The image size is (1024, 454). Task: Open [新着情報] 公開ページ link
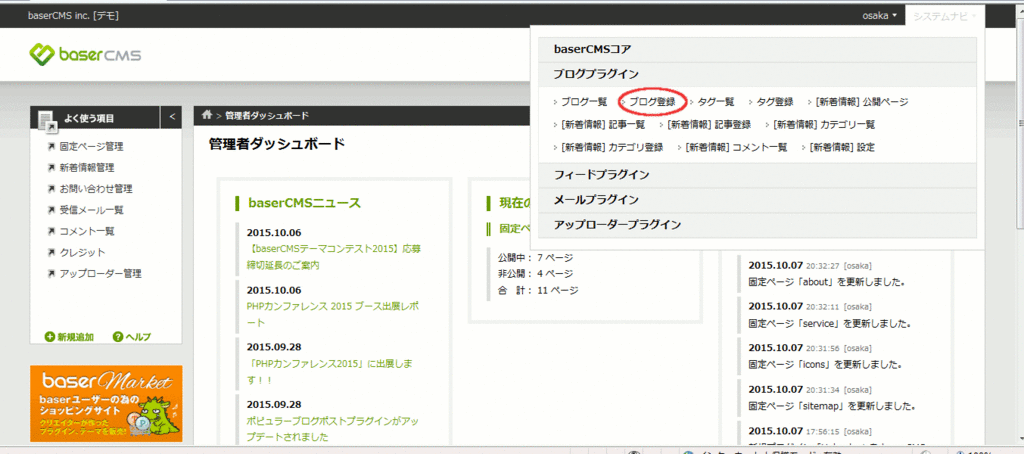(861, 102)
